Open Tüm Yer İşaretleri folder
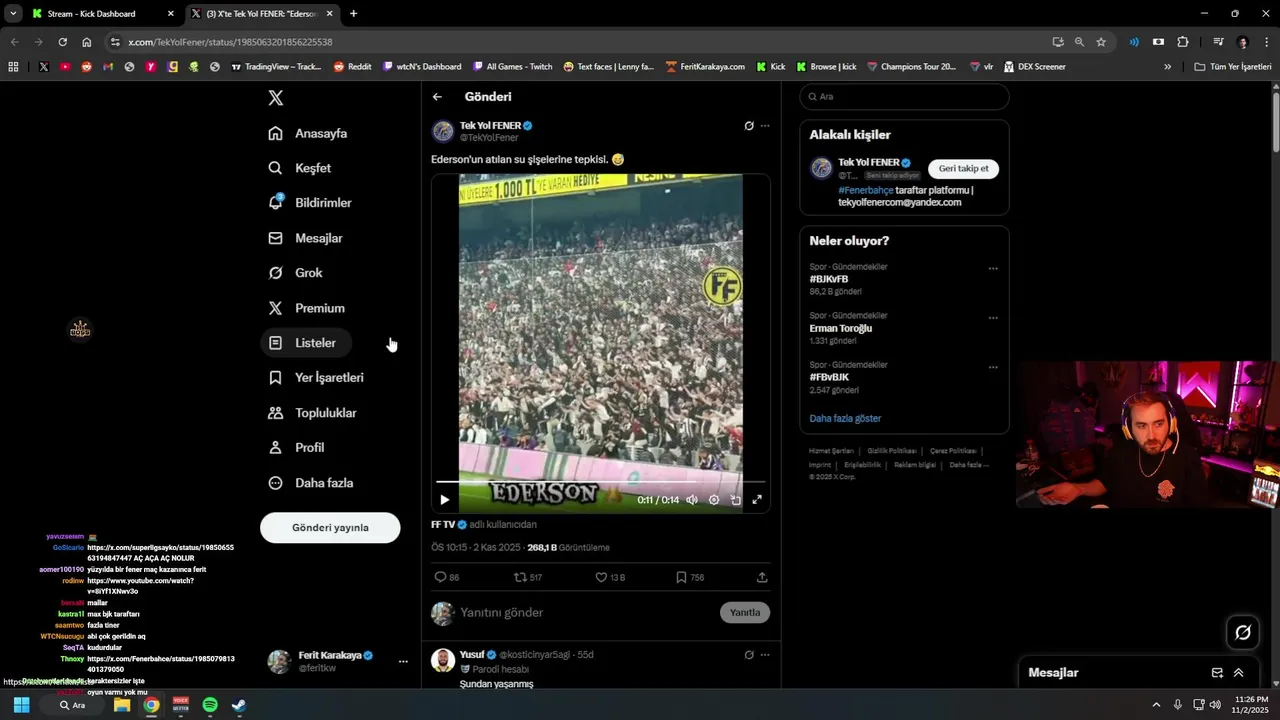 click(x=1233, y=67)
